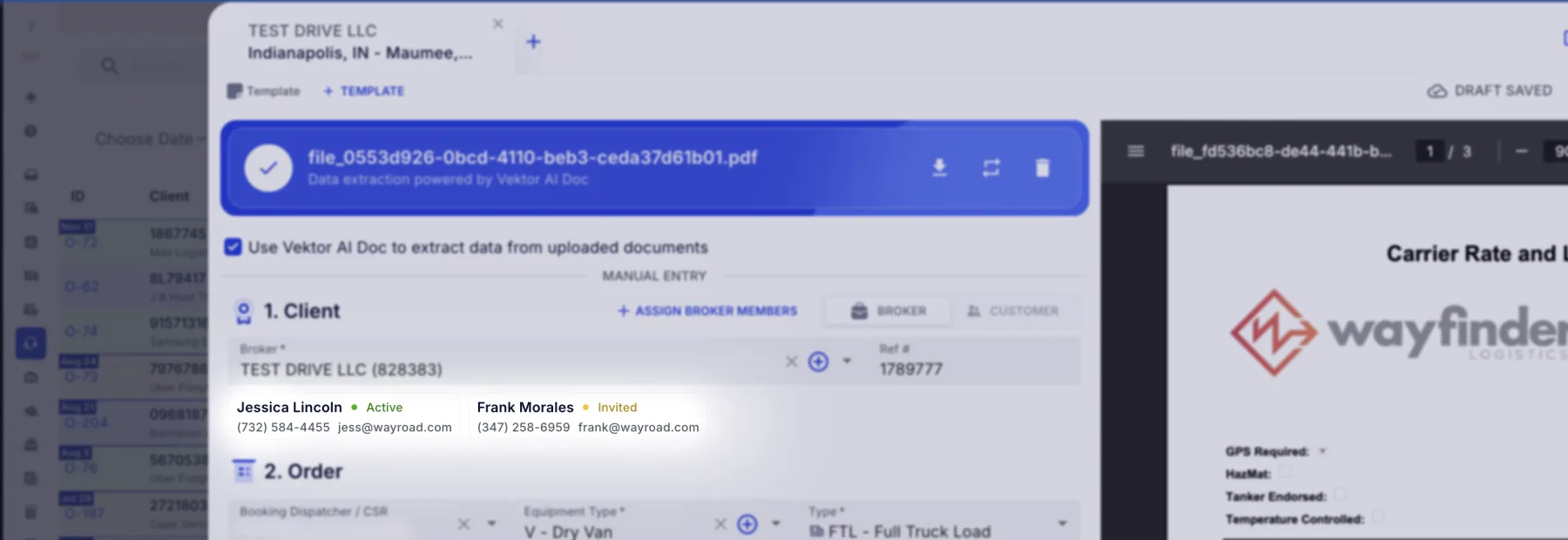Viewport: 1568px width, 540px height.
Task: Open the Choose Date dropdown
Action: click(x=150, y=139)
